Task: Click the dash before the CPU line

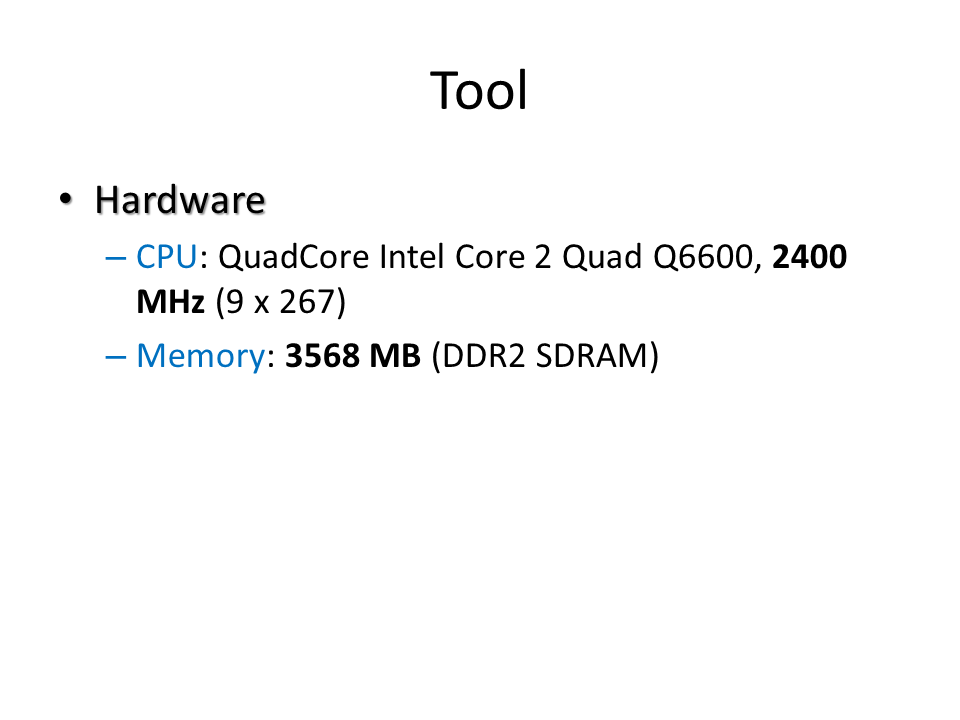Action: pyautogui.click(x=116, y=258)
